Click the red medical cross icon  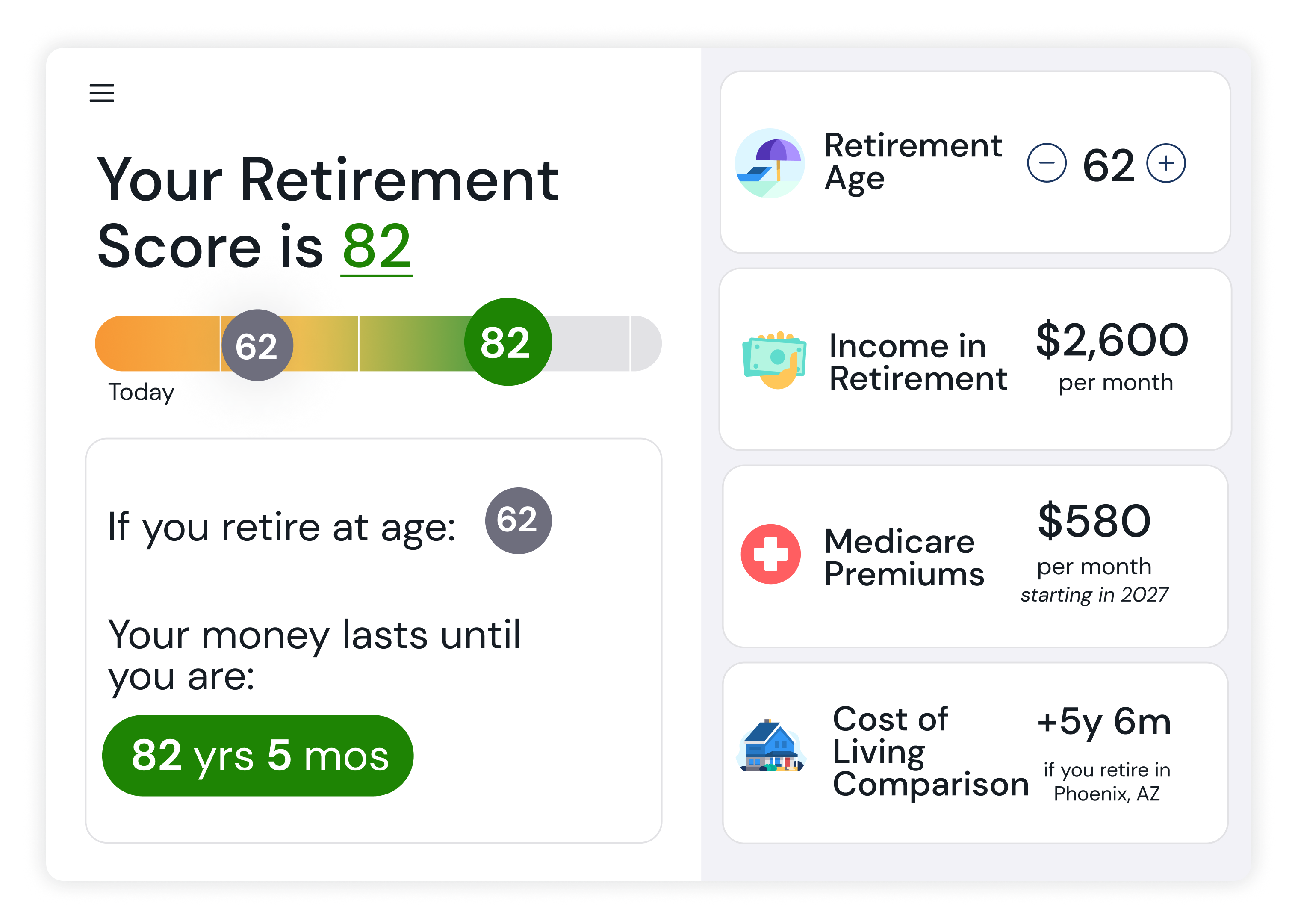pos(771,554)
